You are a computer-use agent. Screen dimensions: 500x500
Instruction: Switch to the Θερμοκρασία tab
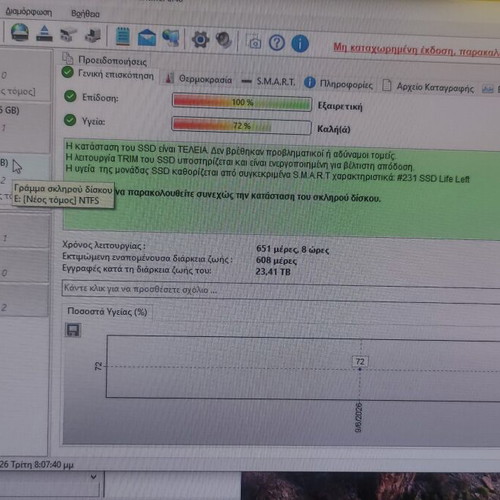click(199, 79)
